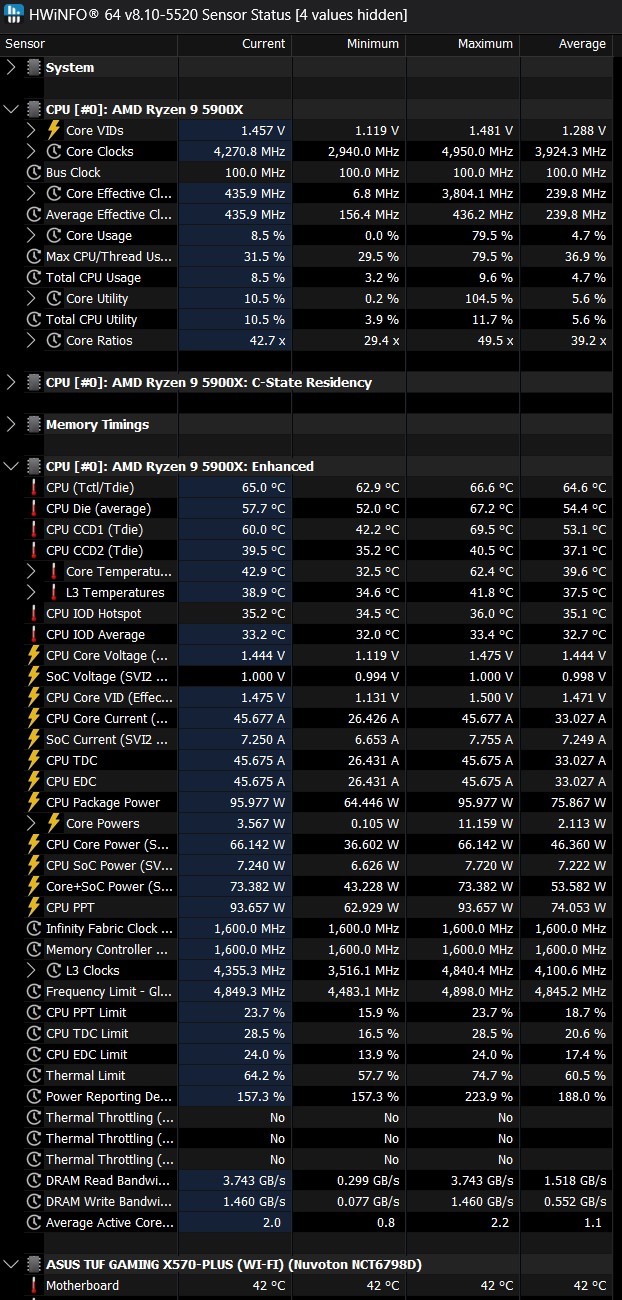
Task: Click the lightning icon beside CPU PPT
Action: tap(34, 908)
